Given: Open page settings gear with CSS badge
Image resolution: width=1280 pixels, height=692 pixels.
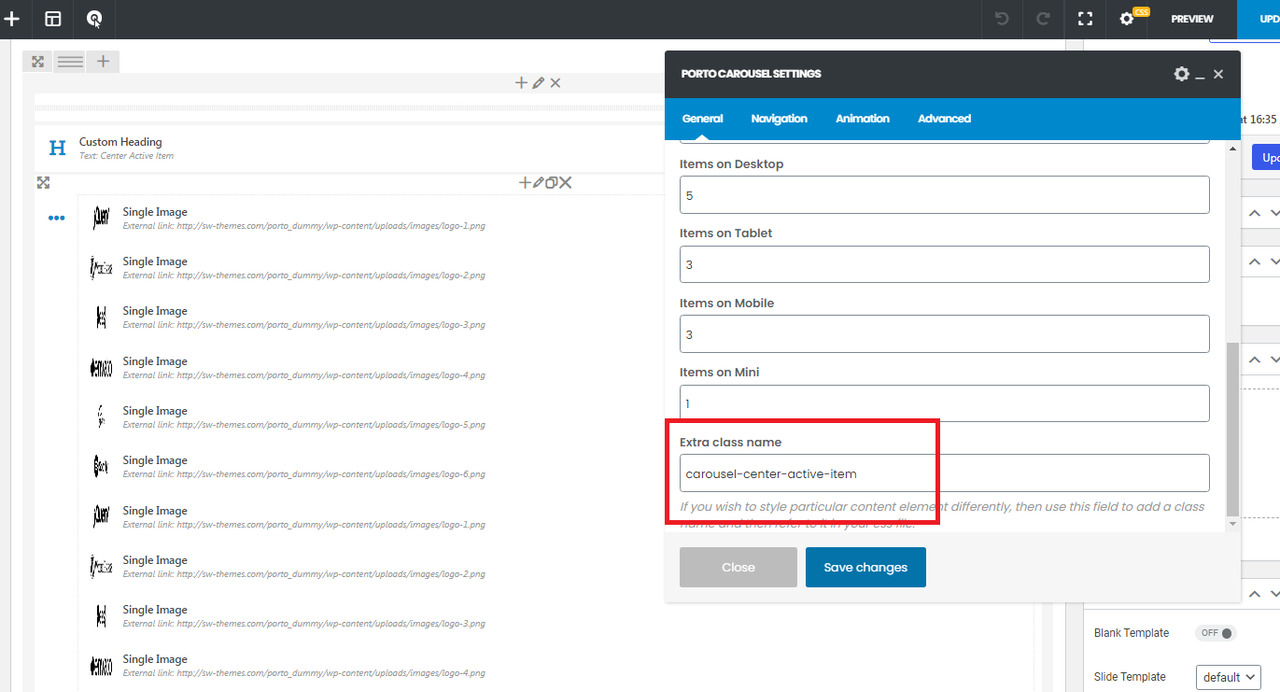Looking at the screenshot, I should pyautogui.click(x=1128, y=19).
